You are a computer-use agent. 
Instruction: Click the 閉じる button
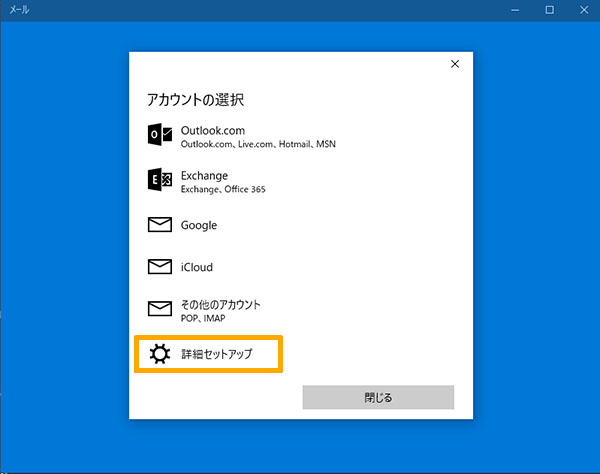tap(378, 397)
